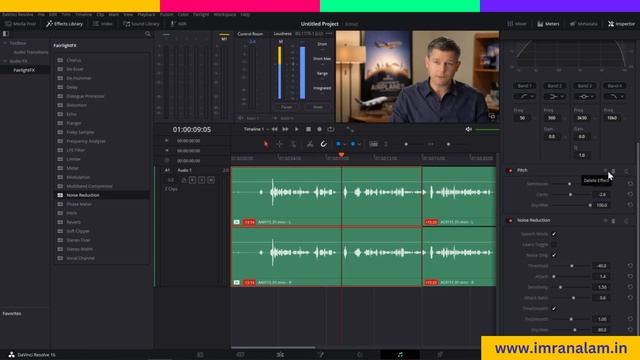
Task: Open the Band 4 filter shape dropdown
Action: [614, 96]
